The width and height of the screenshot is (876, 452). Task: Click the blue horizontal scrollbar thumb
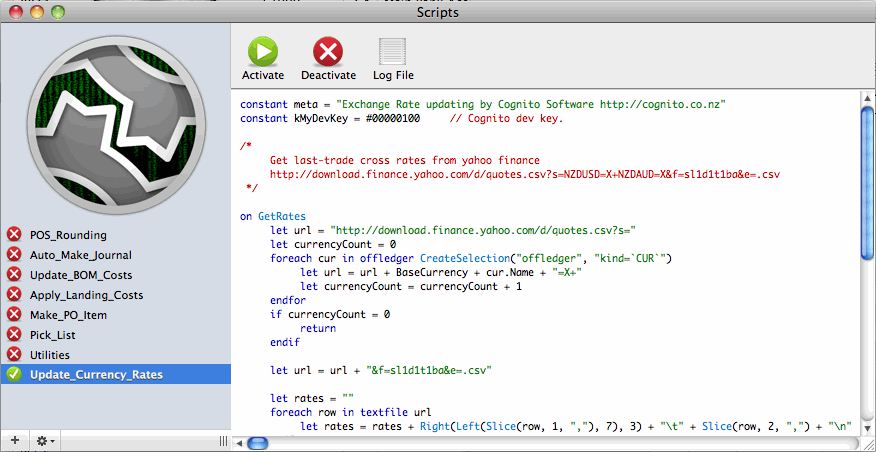click(257, 444)
